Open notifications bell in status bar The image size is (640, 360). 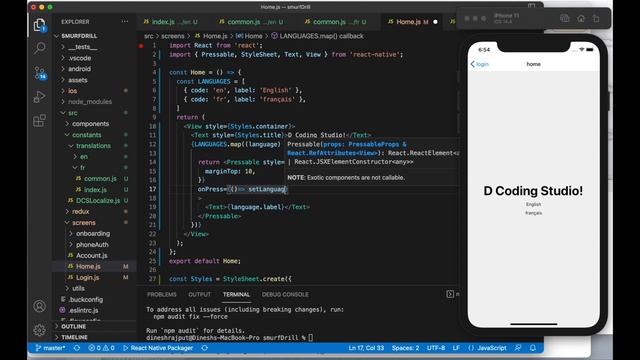(533, 348)
